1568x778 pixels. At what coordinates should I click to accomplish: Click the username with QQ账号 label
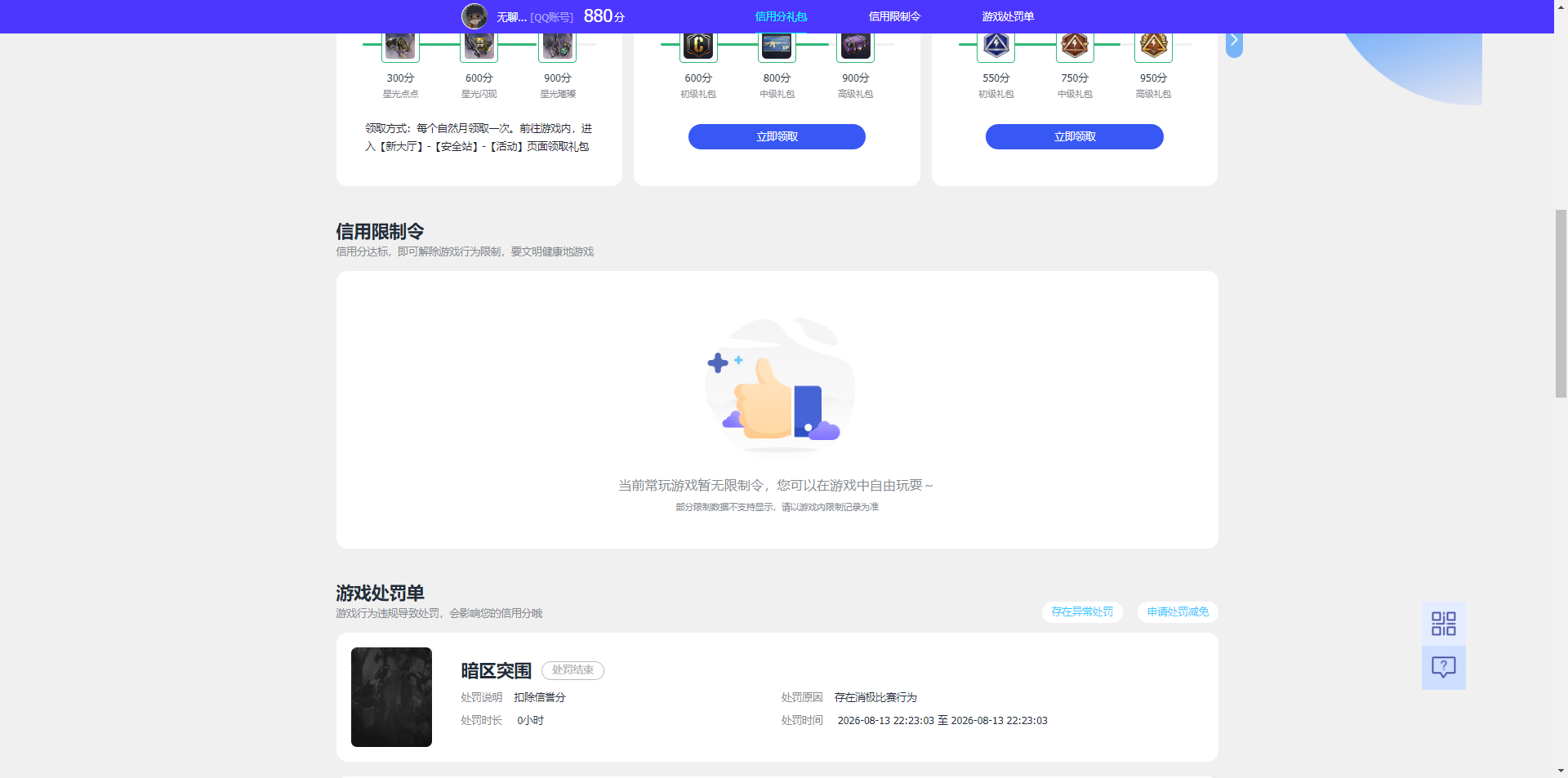tap(535, 17)
